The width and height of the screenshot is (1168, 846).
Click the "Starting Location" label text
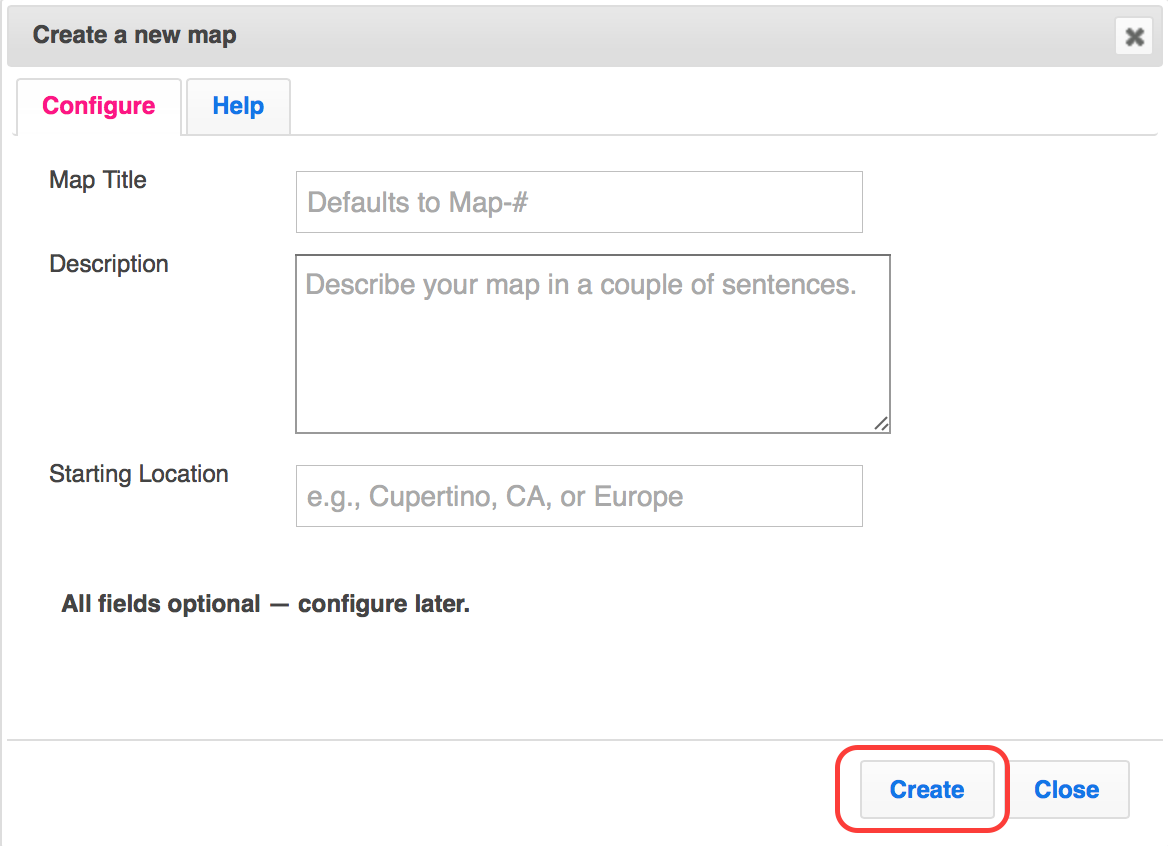click(x=139, y=474)
